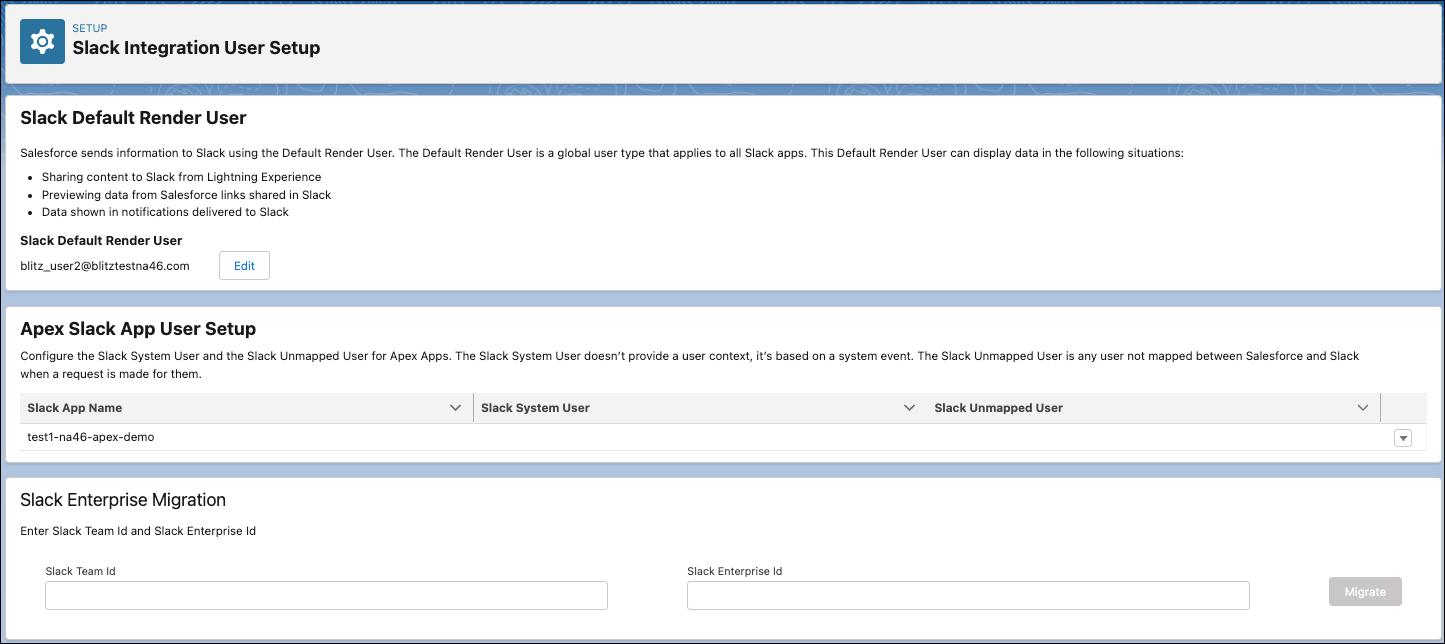Click the Slack Enterprise Id field label
Image resolution: width=1445 pixels, height=644 pixels.
tap(734, 571)
